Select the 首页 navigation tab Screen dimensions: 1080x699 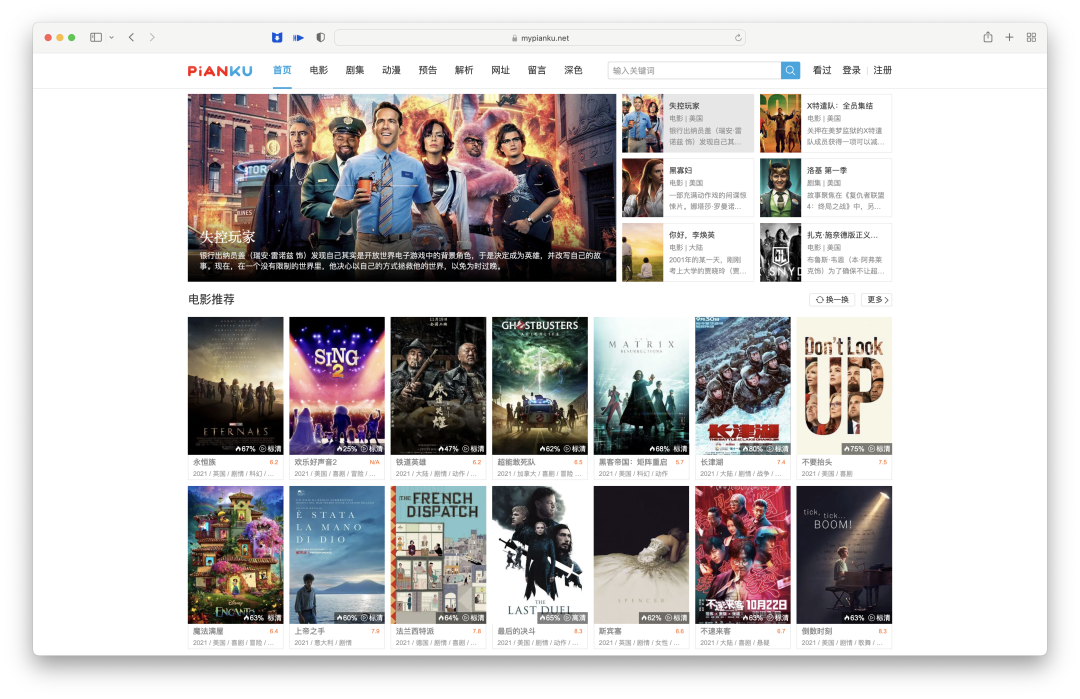pos(282,70)
